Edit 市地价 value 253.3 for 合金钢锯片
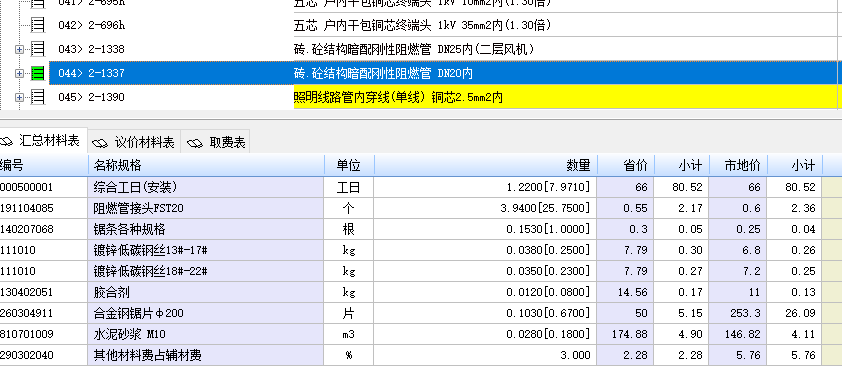This screenshot has width=842, height=389. [738, 313]
